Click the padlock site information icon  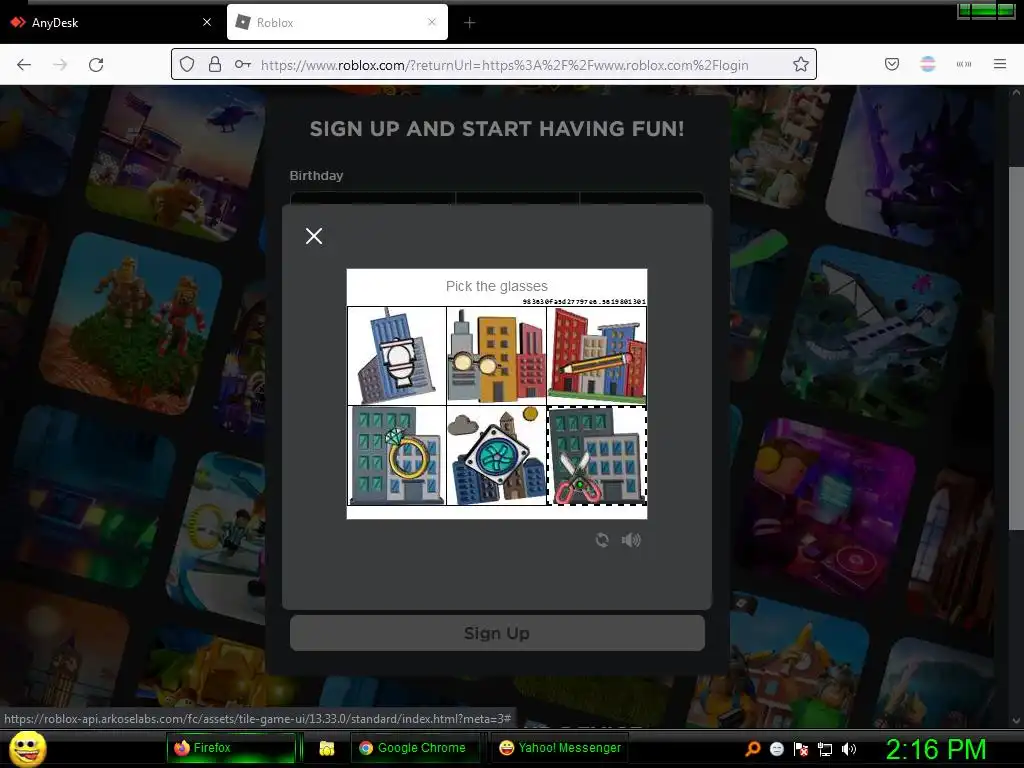coord(215,64)
